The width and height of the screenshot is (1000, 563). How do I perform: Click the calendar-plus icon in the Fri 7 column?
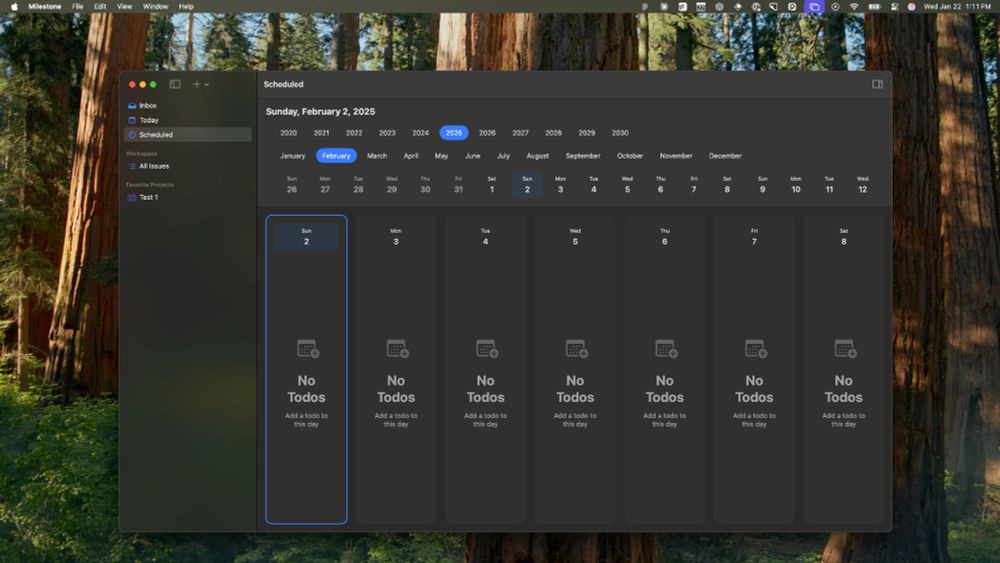(x=756, y=349)
